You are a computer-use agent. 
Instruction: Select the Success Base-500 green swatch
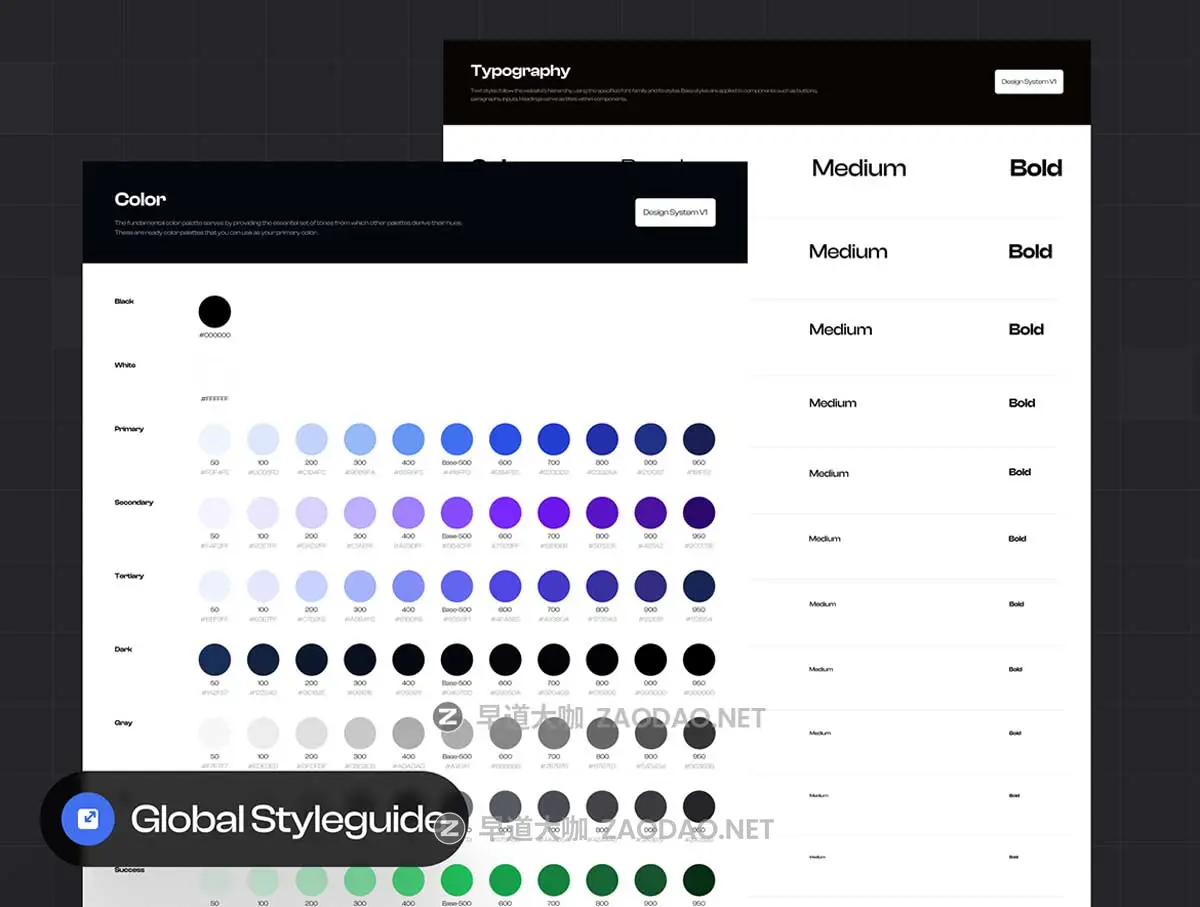coord(456,878)
